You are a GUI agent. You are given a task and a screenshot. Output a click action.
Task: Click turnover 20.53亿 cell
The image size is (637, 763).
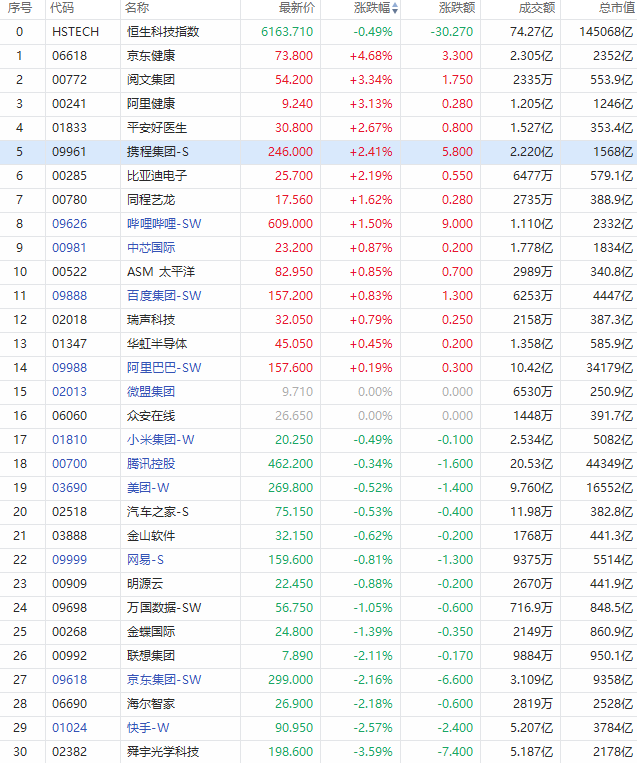tap(531, 464)
